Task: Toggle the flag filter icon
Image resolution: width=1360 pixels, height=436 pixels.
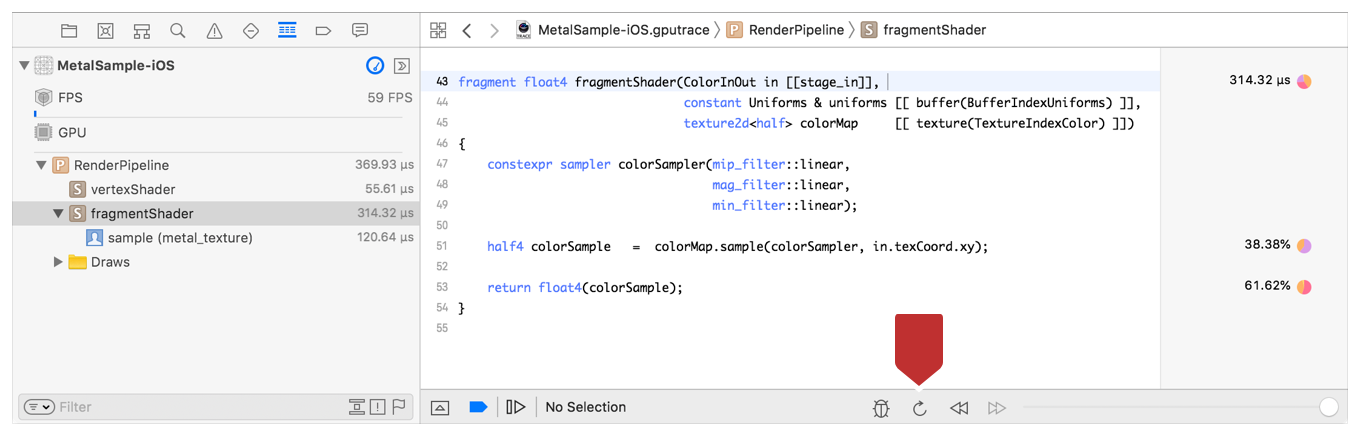Action: [x=398, y=407]
